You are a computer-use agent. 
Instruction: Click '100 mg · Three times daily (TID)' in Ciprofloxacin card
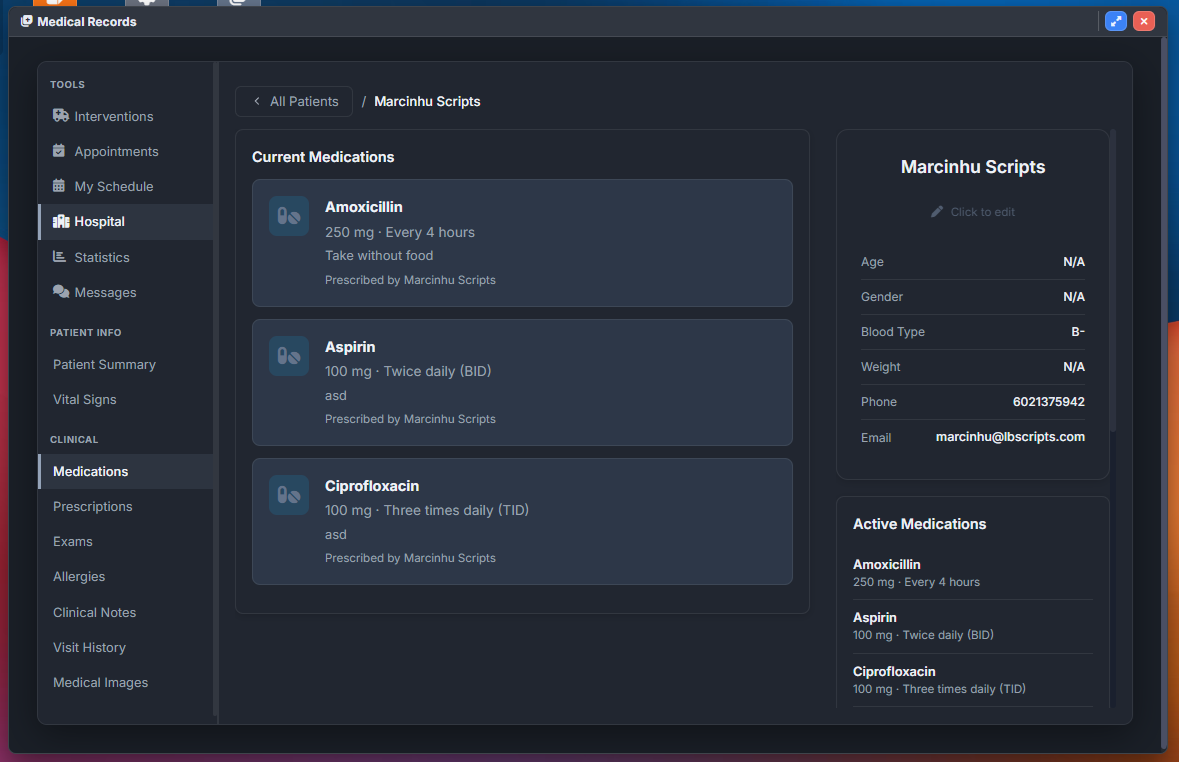[x=426, y=511]
